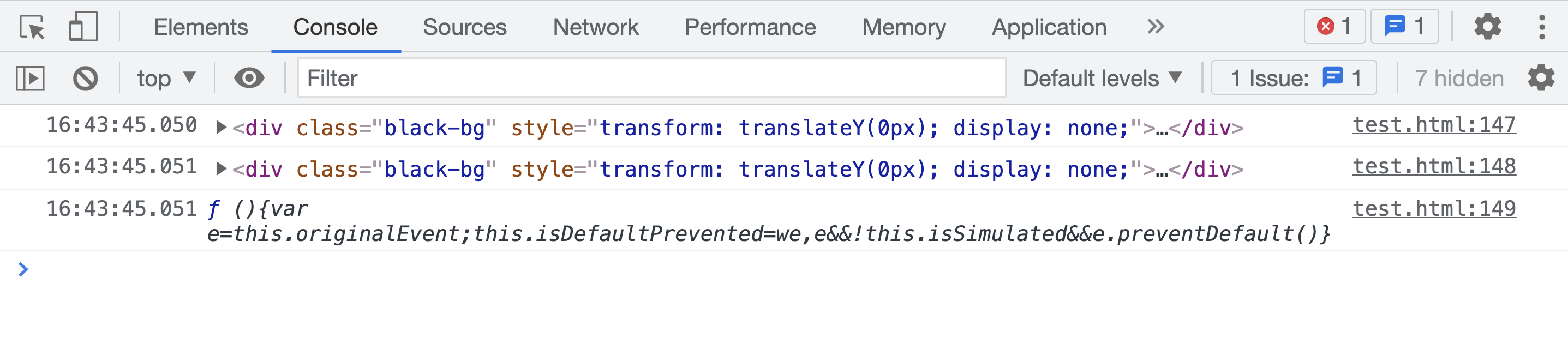Open console settings gear next to hidden count
1568x338 pixels.
(x=1541, y=79)
